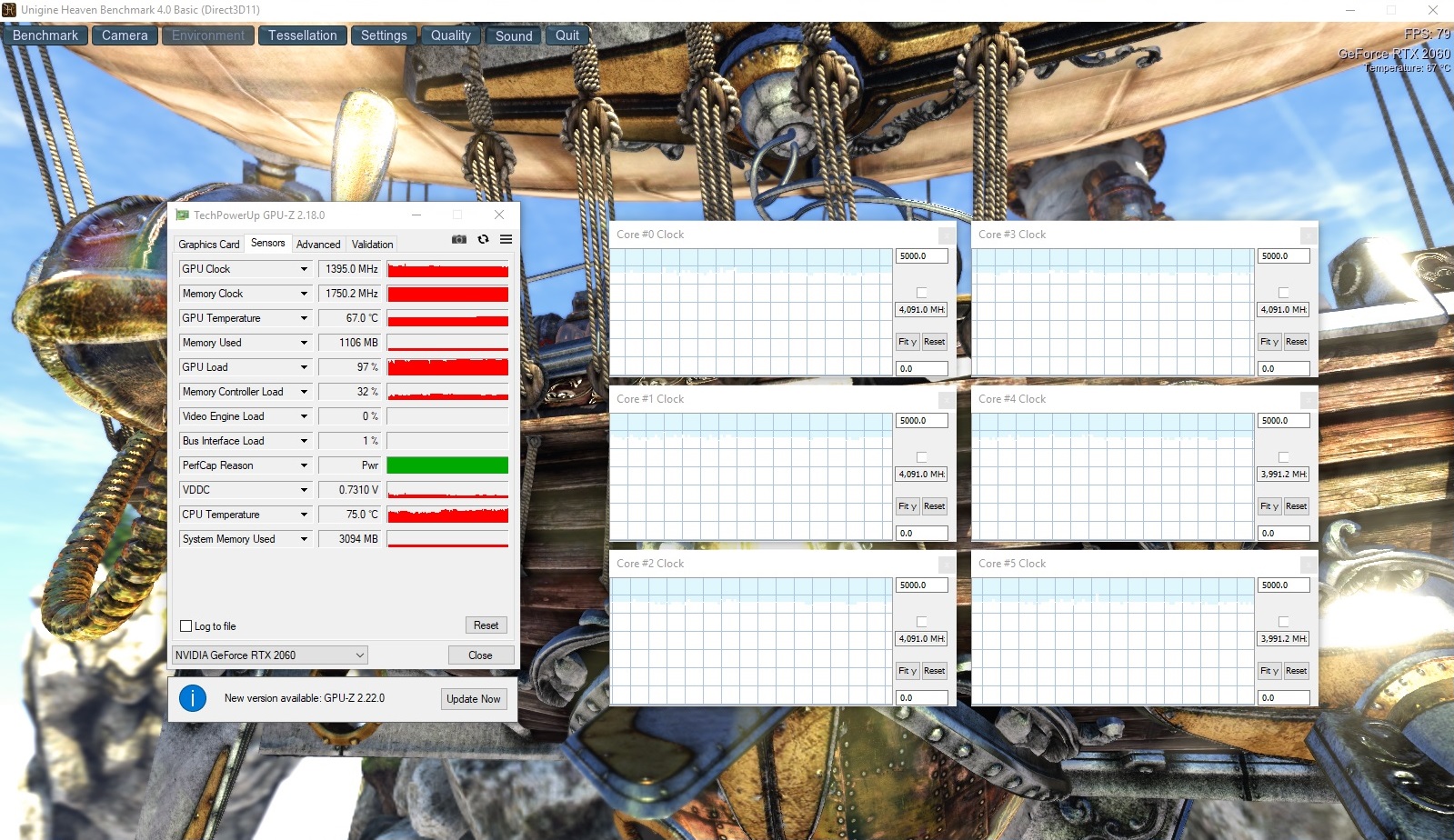Click the GPU-Z Close button

pos(481,655)
